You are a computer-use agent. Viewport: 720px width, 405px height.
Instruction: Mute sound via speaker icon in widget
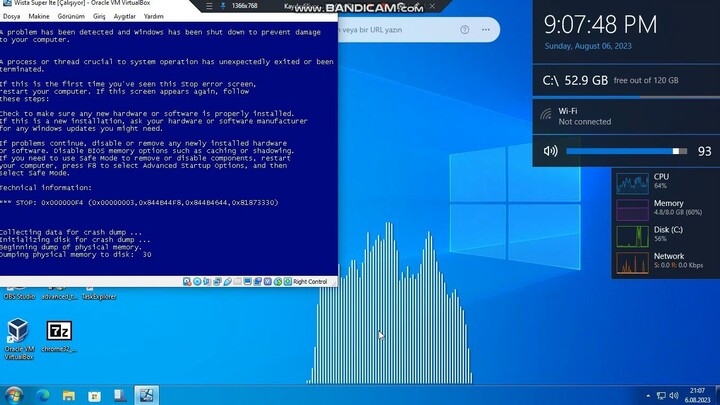tap(551, 151)
